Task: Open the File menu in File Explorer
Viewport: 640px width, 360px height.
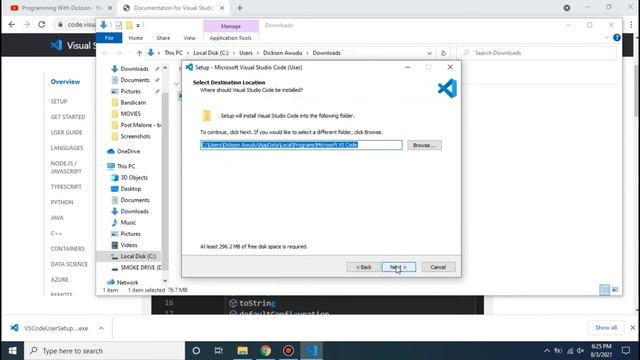Action: click(109, 38)
